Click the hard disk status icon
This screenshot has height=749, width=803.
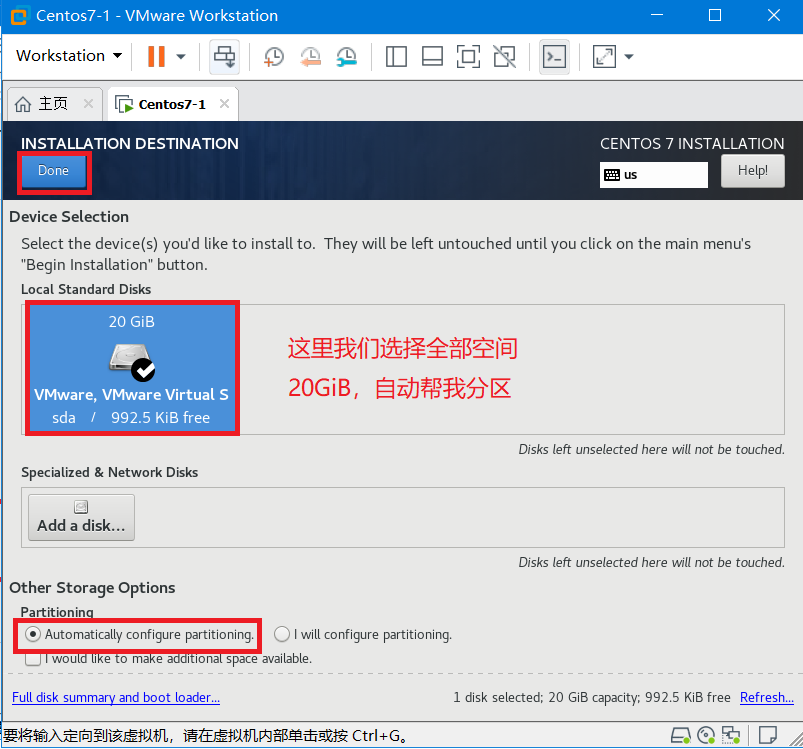[x=681, y=736]
